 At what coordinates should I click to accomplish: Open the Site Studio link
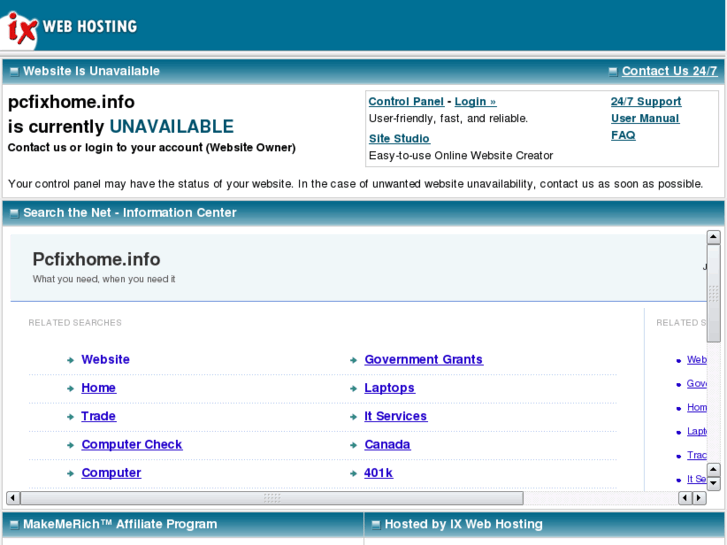coord(399,139)
